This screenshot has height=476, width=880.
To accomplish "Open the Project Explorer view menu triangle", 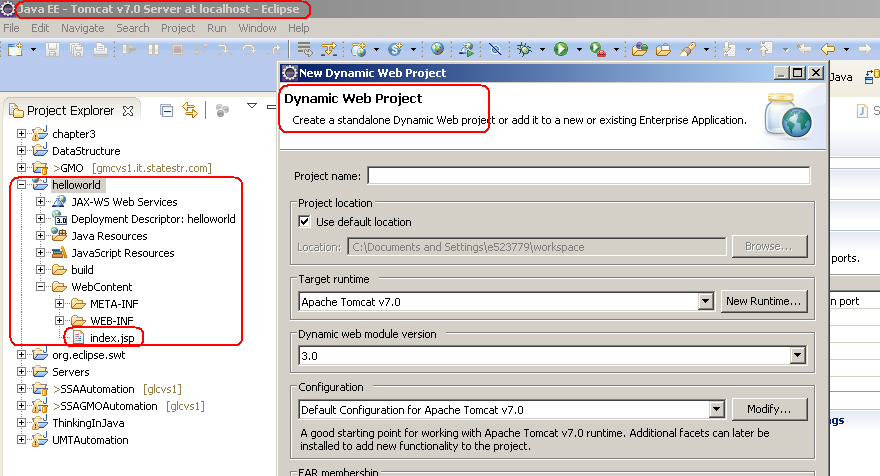I will 252,106.
